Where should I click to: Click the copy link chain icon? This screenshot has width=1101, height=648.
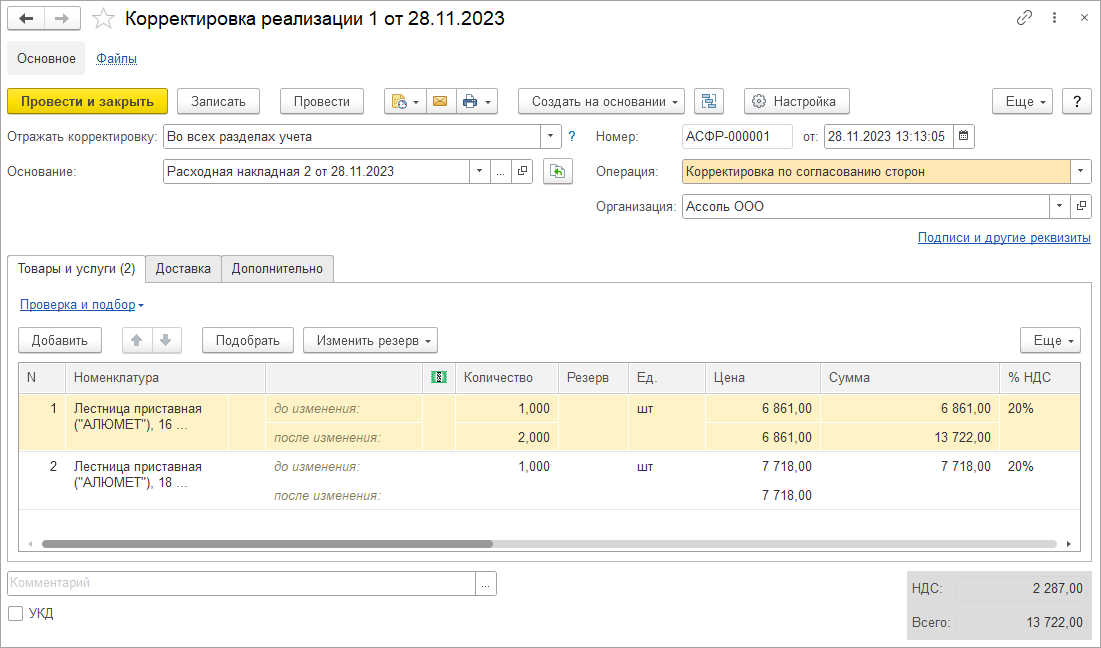click(x=1024, y=18)
